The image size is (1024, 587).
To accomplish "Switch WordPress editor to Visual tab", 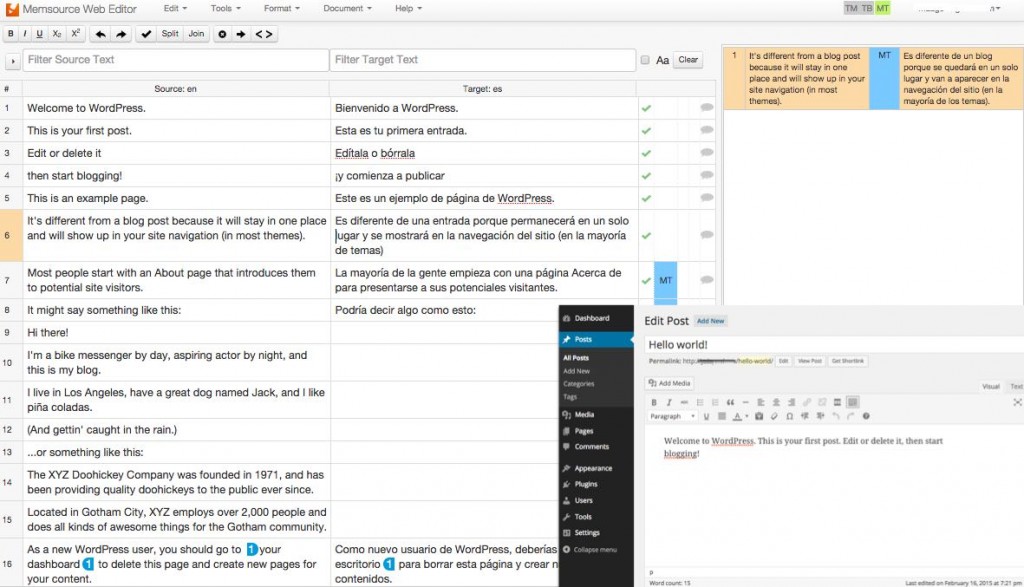I will [991, 387].
